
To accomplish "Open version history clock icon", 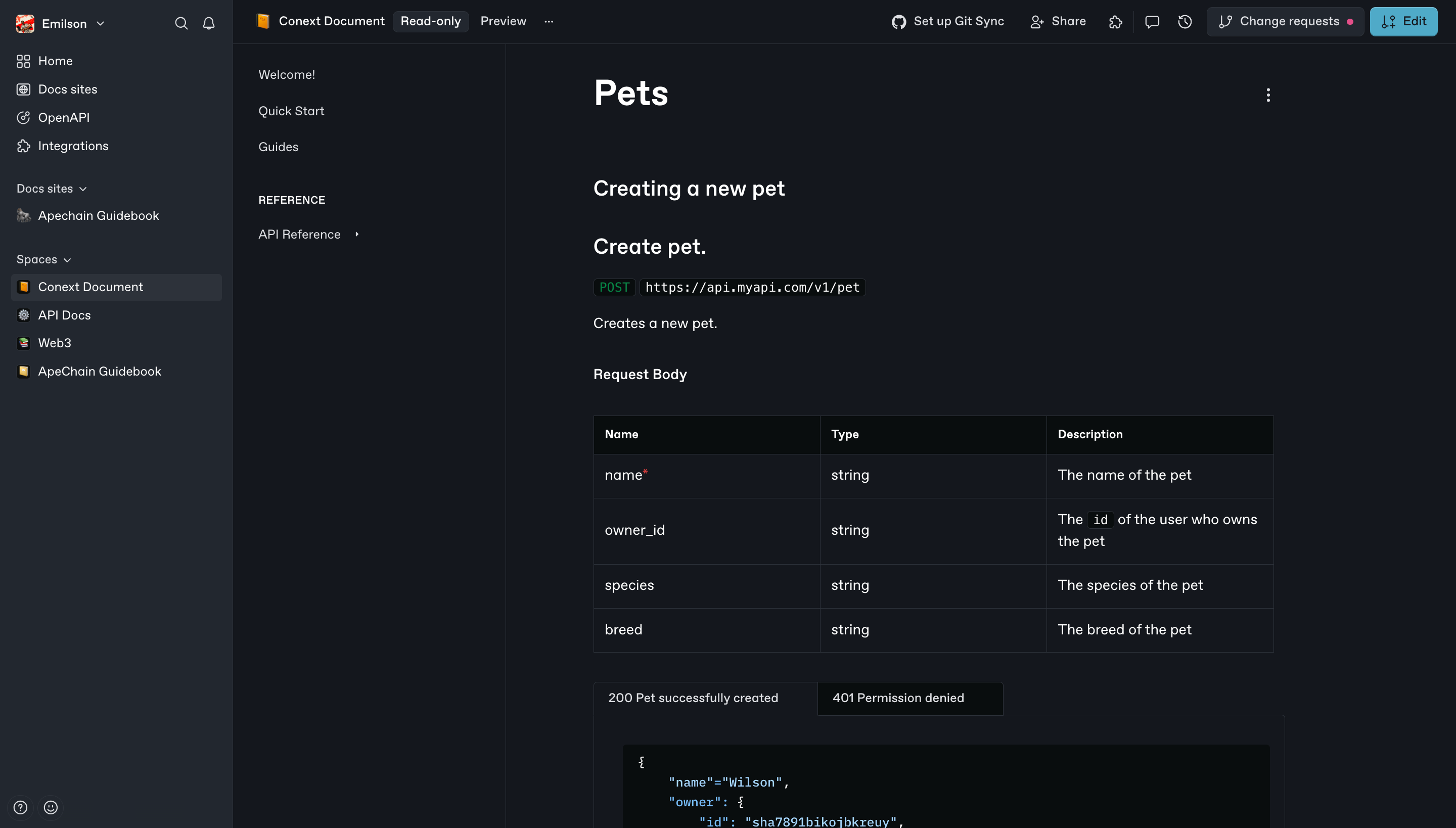I will pyautogui.click(x=1185, y=22).
